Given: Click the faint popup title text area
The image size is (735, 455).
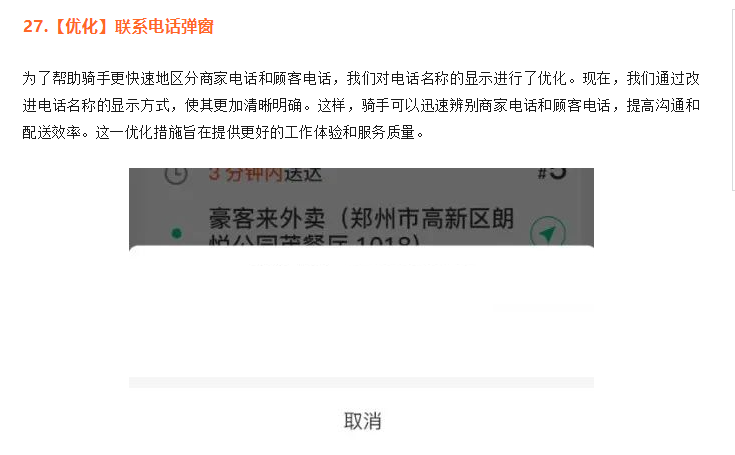Looking at the screenshot, I should click(x=361, y=265).
